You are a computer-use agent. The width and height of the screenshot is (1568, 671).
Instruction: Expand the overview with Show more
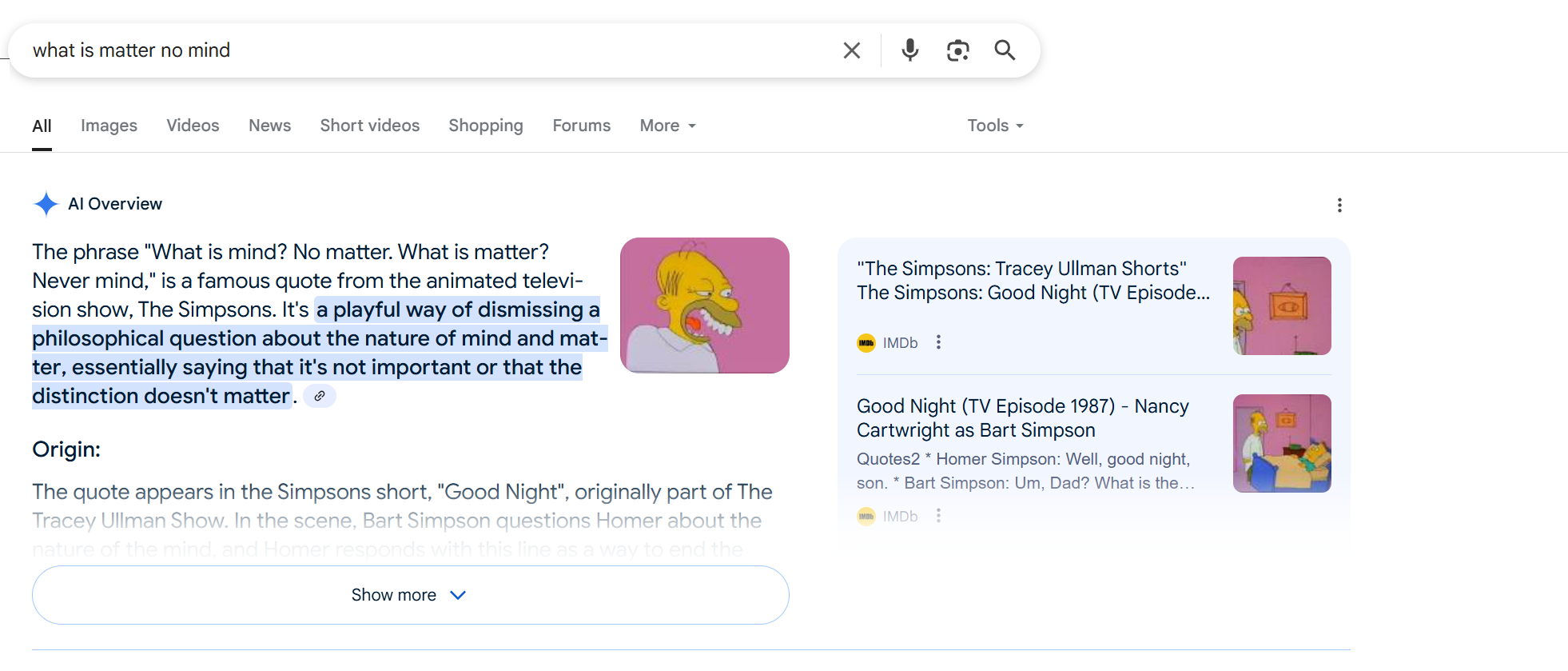click(410, 595)
